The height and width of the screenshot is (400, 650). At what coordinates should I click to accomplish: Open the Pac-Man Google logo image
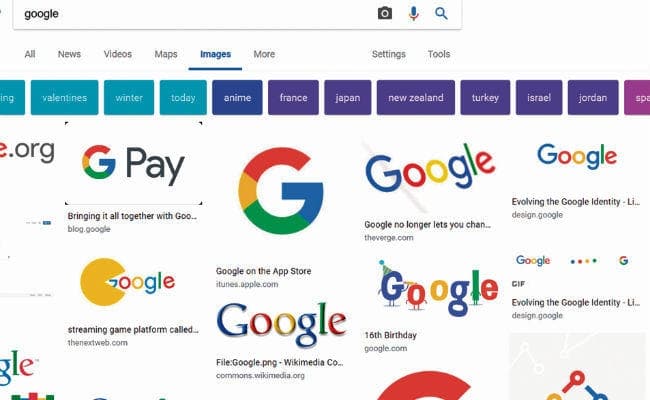[128, 282]
